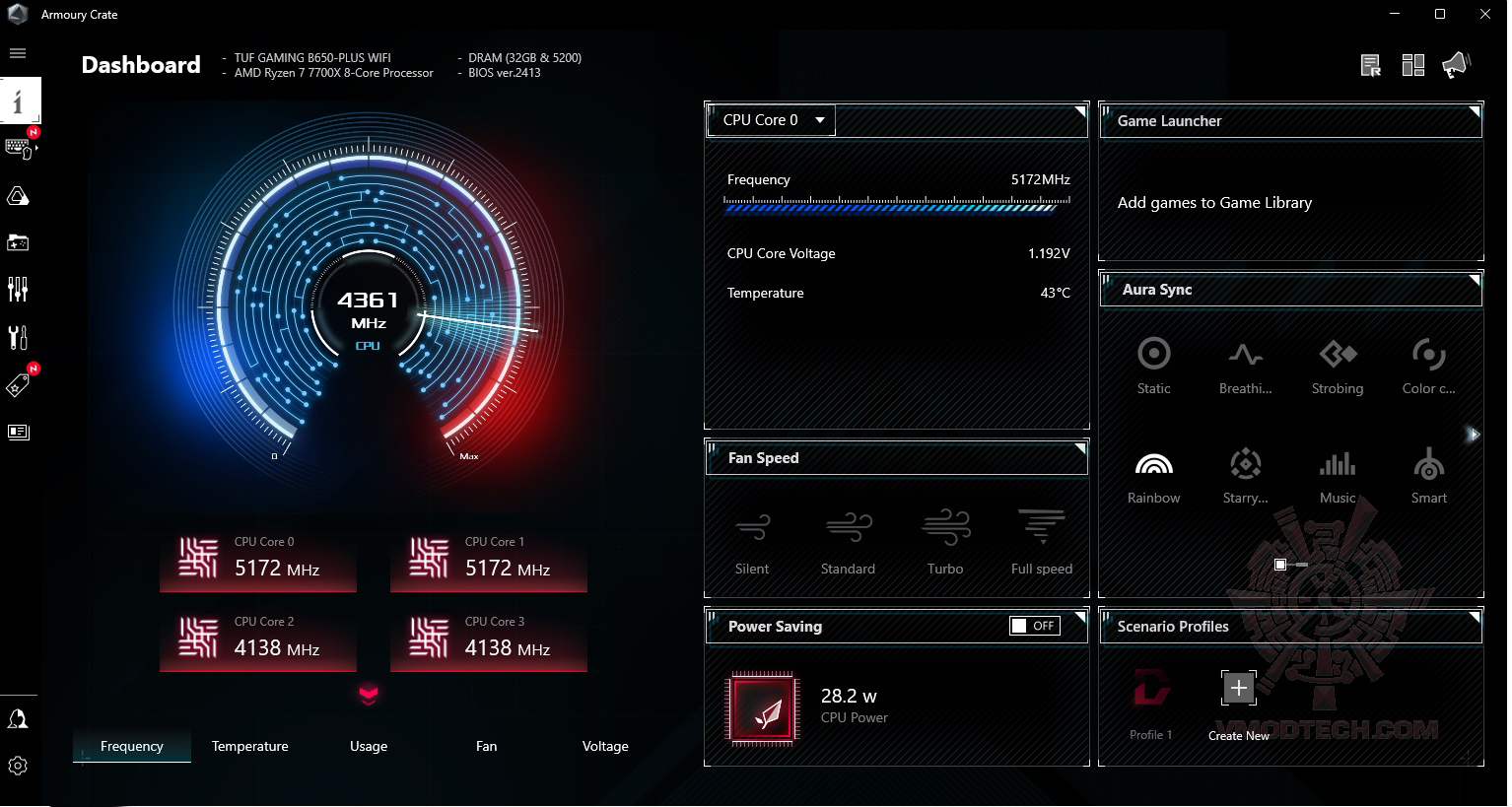Open Scenario Profiles sliders icon in sidebar
The height and width of the screenshot is (807, 1512).
pyautogui.click(x=18, y=289)
